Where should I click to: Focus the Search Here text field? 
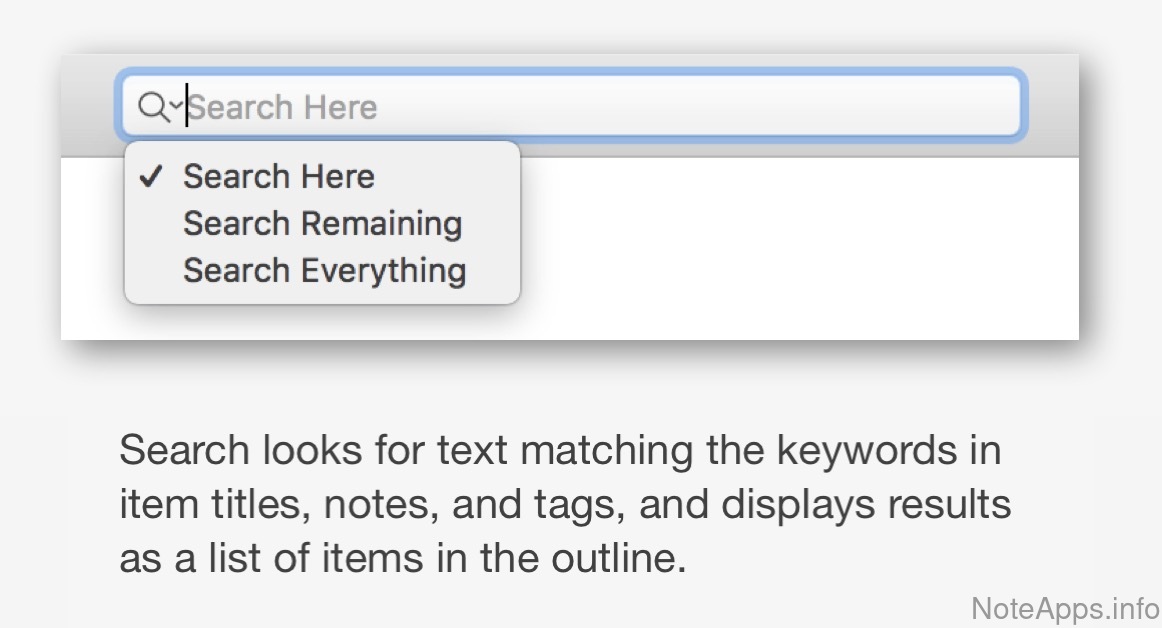coord(600,105)
